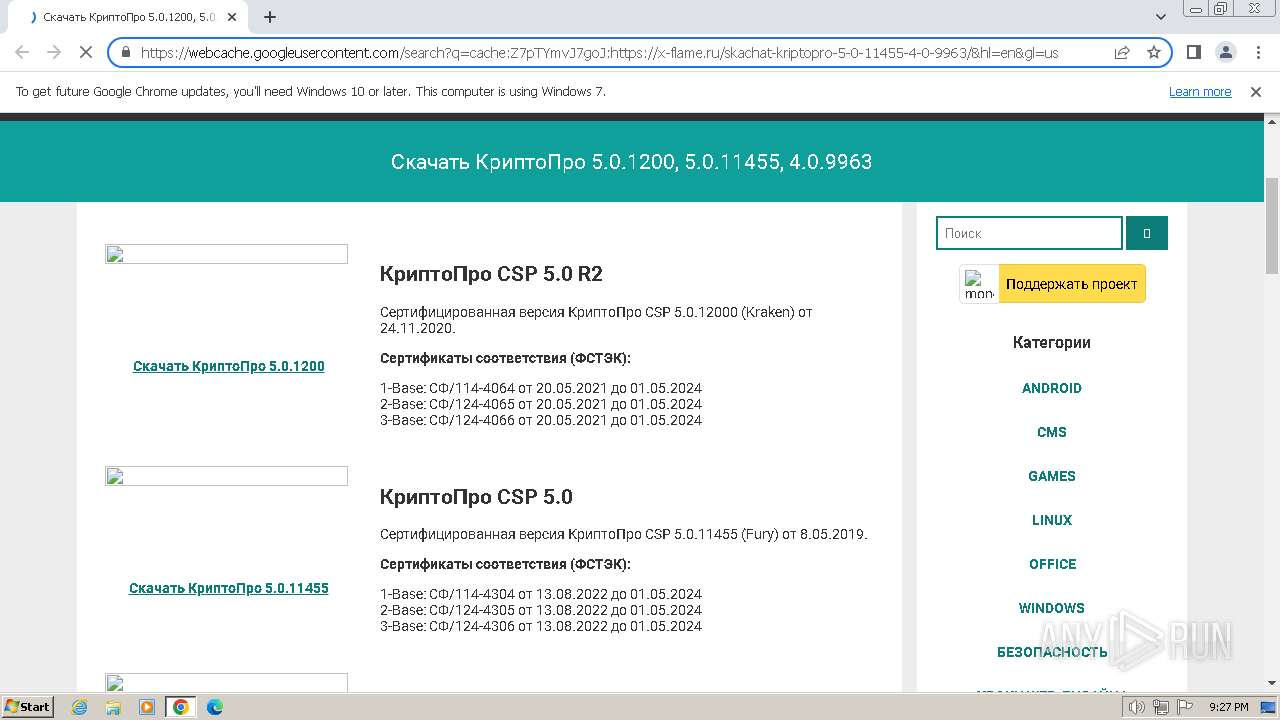
Task: Open Action Center flag icon
Action: click(1185, 707)
